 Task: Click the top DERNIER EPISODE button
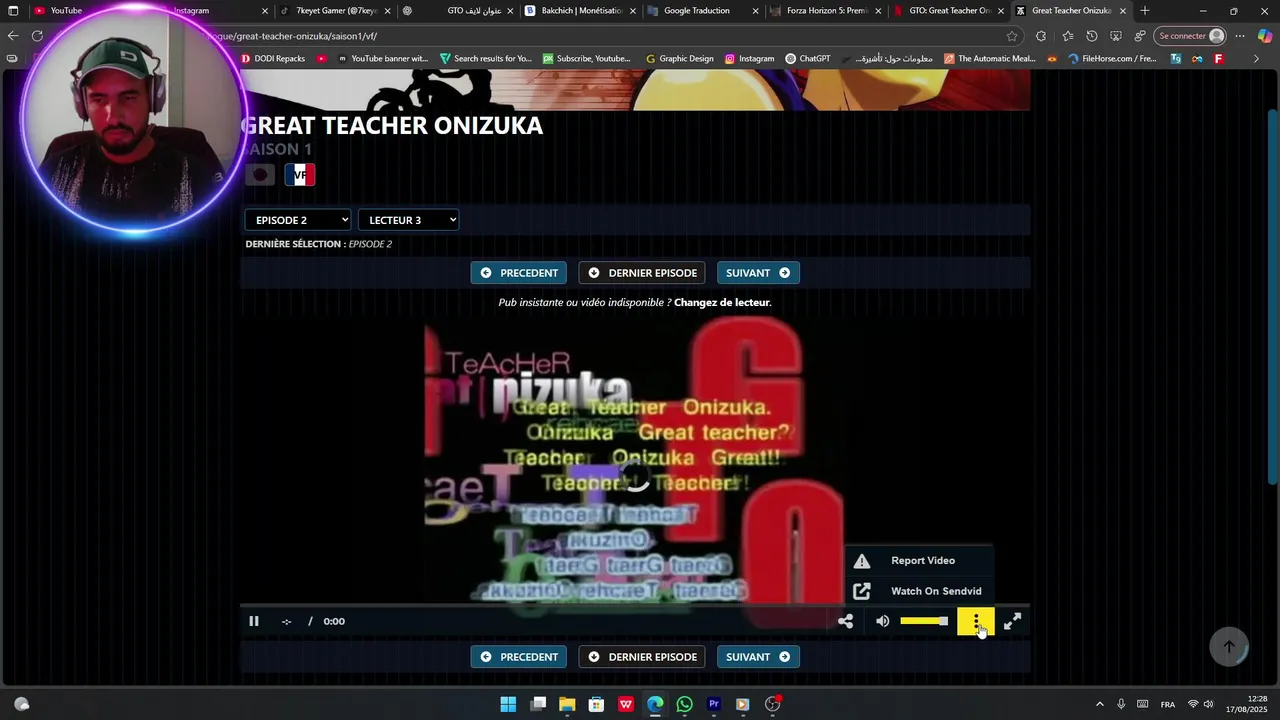(642, 273)
